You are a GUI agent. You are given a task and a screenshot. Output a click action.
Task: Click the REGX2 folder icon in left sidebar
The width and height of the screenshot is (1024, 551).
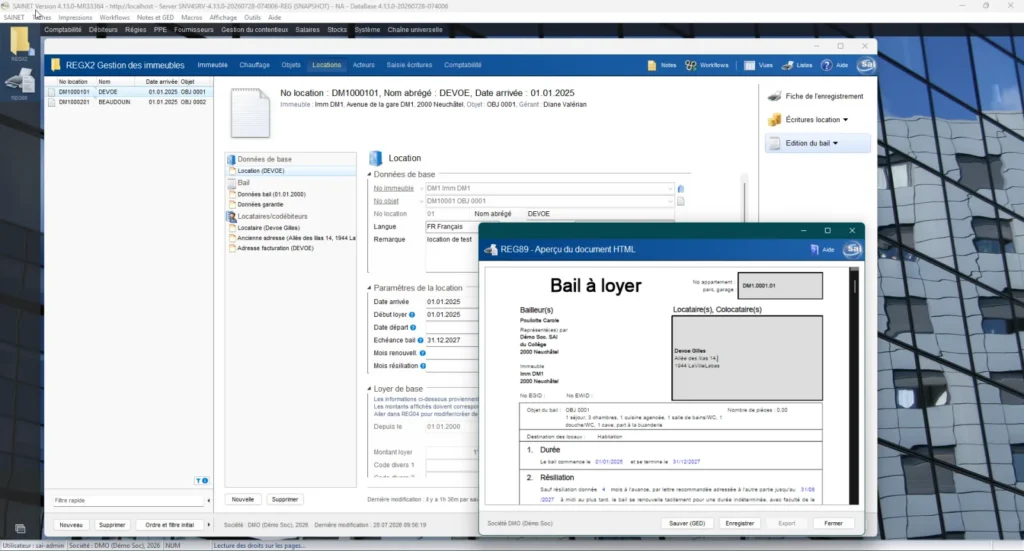tap(20, 42)
